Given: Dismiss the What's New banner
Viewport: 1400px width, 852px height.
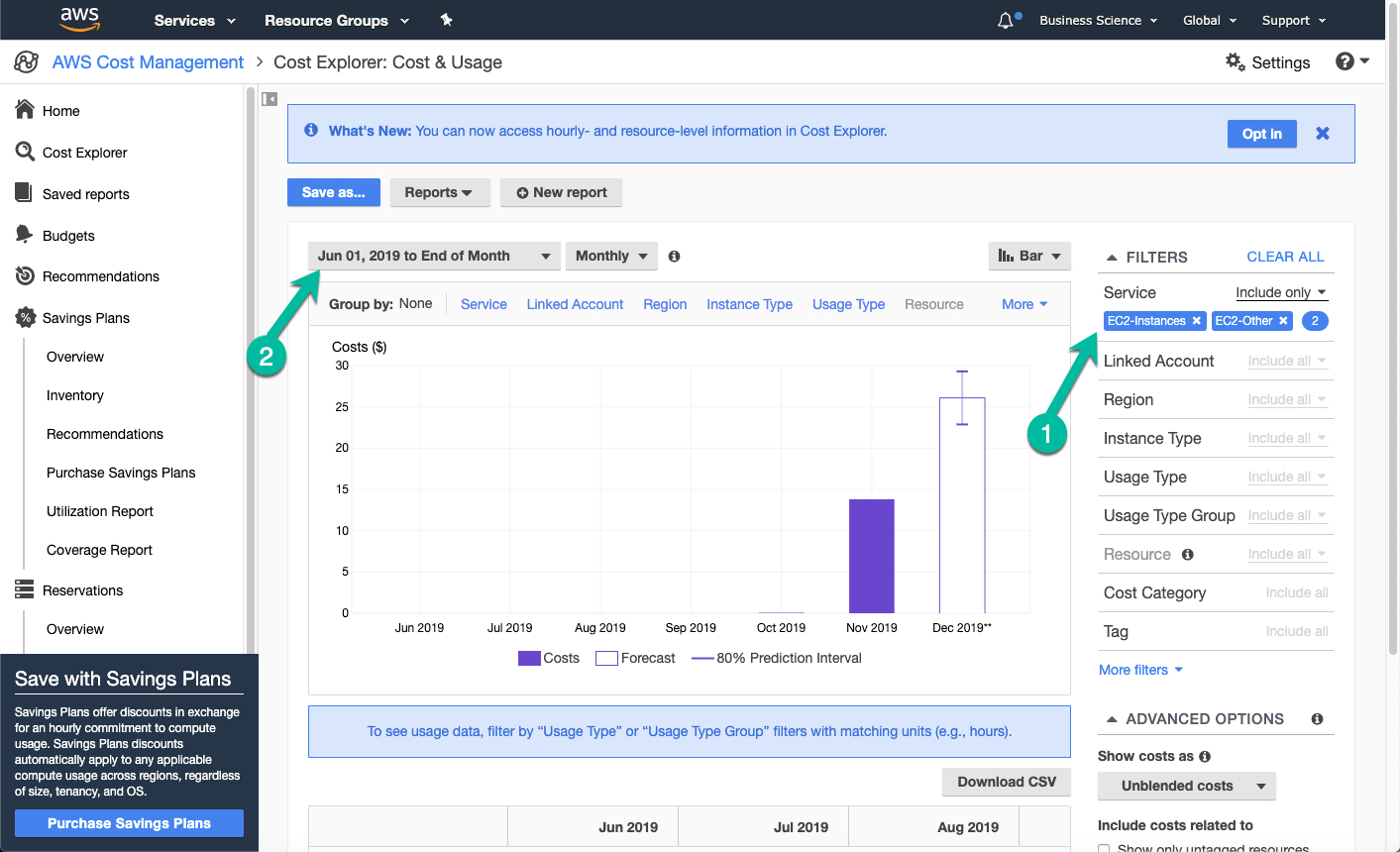Looking at the screenshot, I should [1323, 133].
